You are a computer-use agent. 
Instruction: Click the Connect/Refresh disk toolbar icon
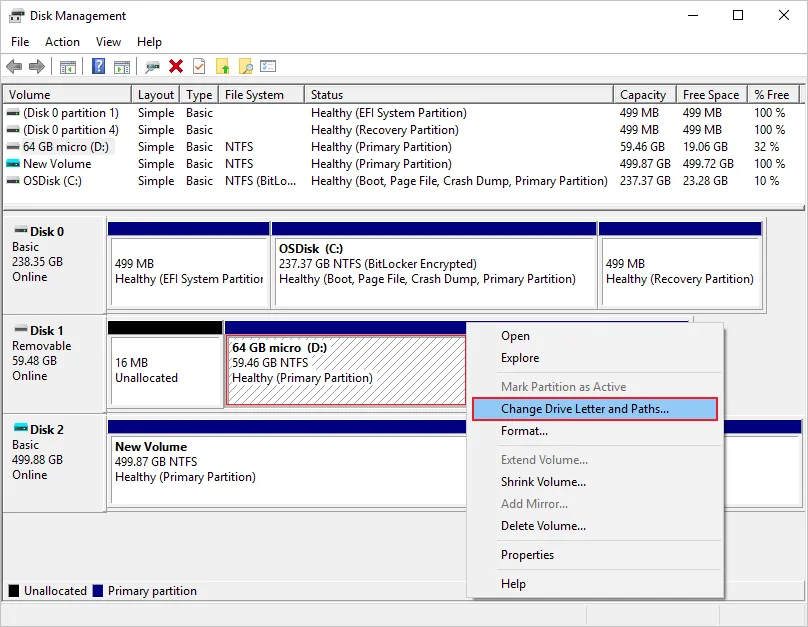click(152, 67)
